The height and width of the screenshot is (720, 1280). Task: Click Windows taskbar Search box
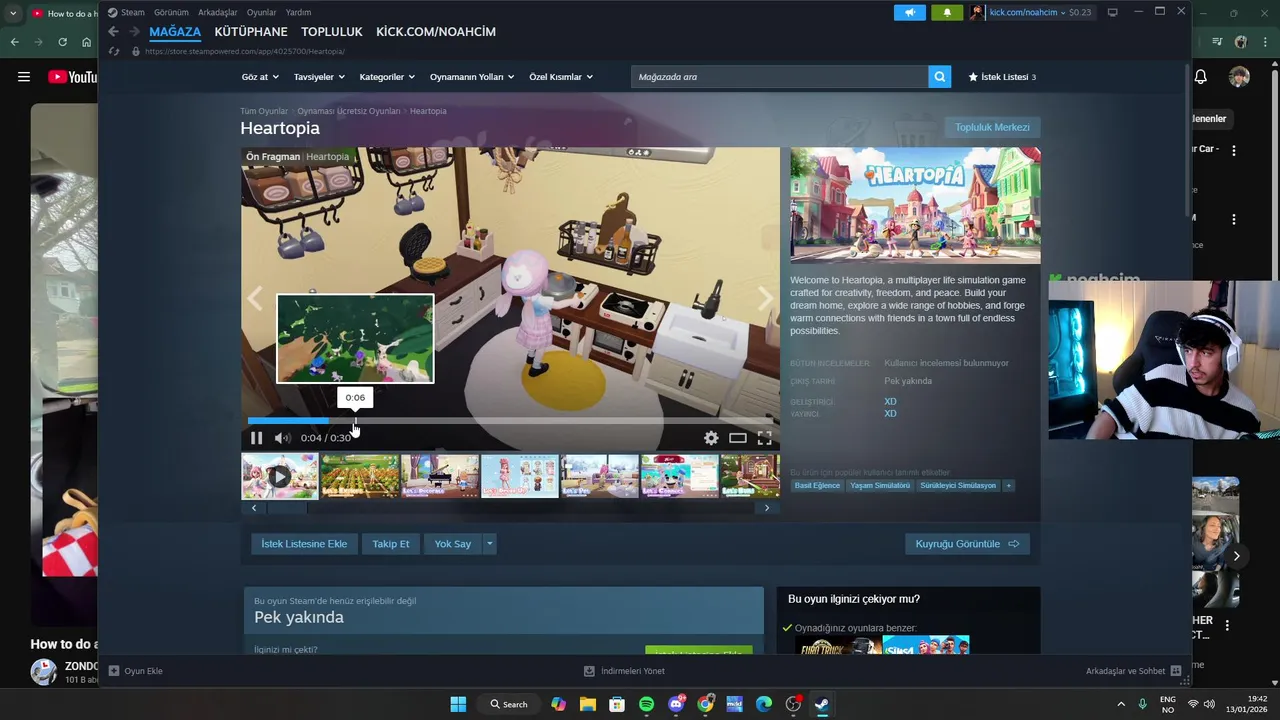point(508,704)
